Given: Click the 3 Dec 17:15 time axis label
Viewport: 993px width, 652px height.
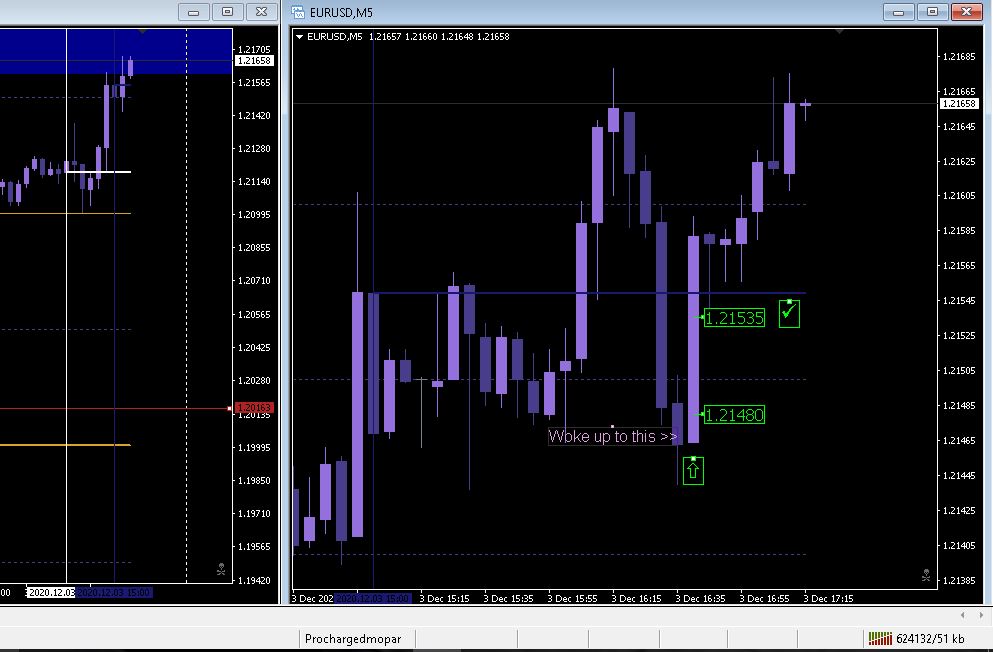Looking at the screenshot, I should 828,598.
